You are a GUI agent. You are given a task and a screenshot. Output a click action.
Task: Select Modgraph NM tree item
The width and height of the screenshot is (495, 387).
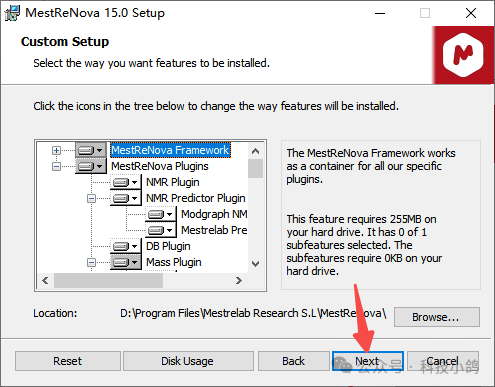tap(214, 214)
